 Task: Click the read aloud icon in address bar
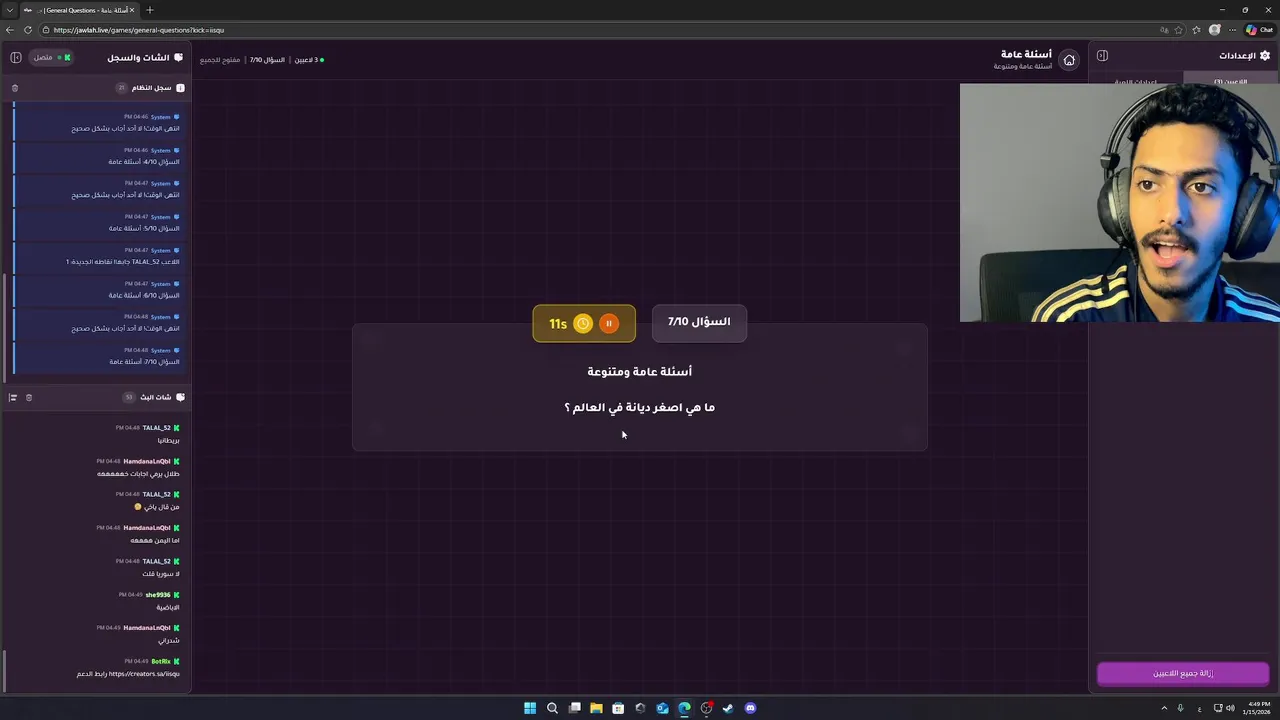pos(1164,30)
